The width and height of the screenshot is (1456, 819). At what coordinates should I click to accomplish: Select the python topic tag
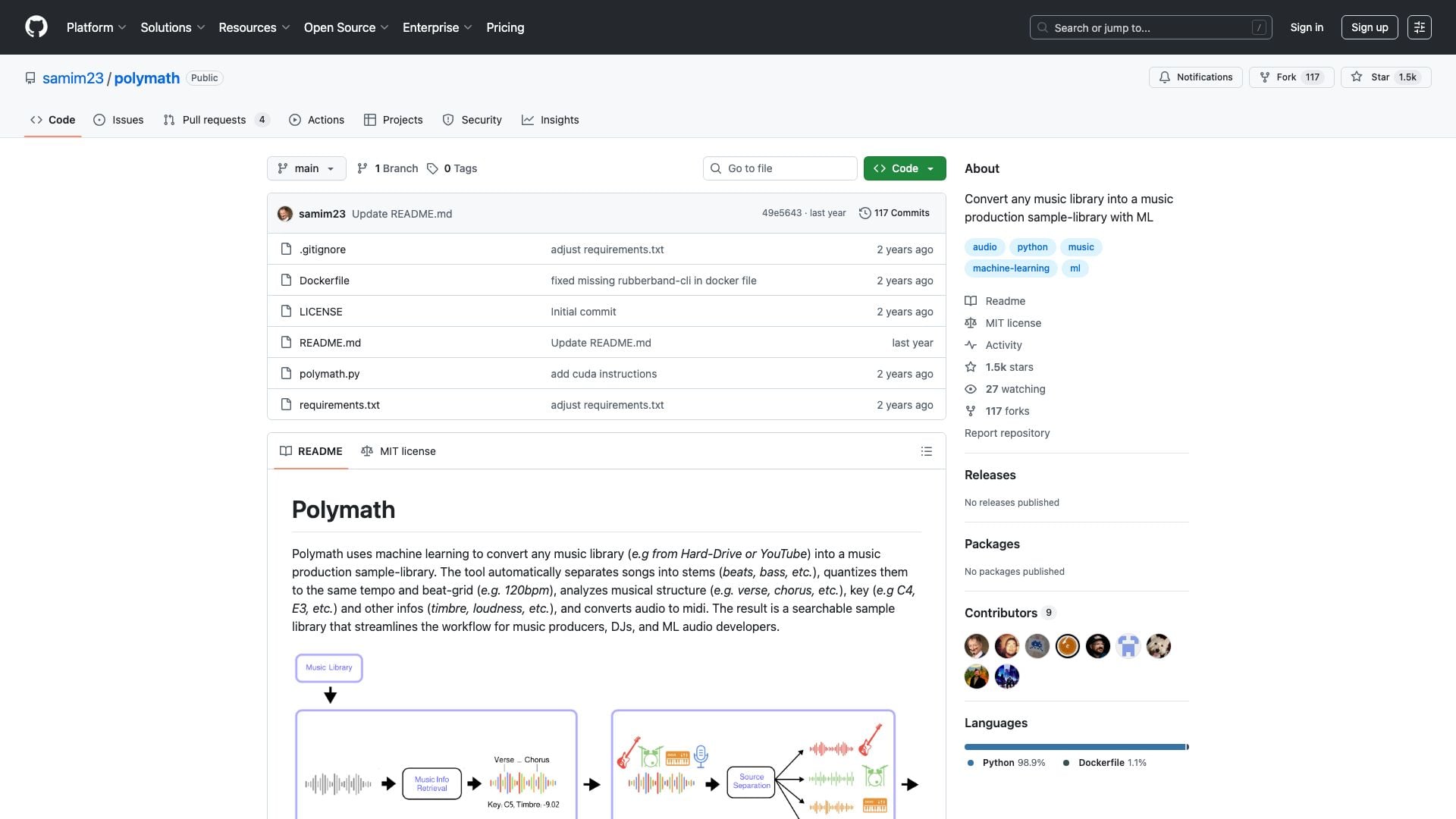pyautogui.click(x=1032, y=247)
